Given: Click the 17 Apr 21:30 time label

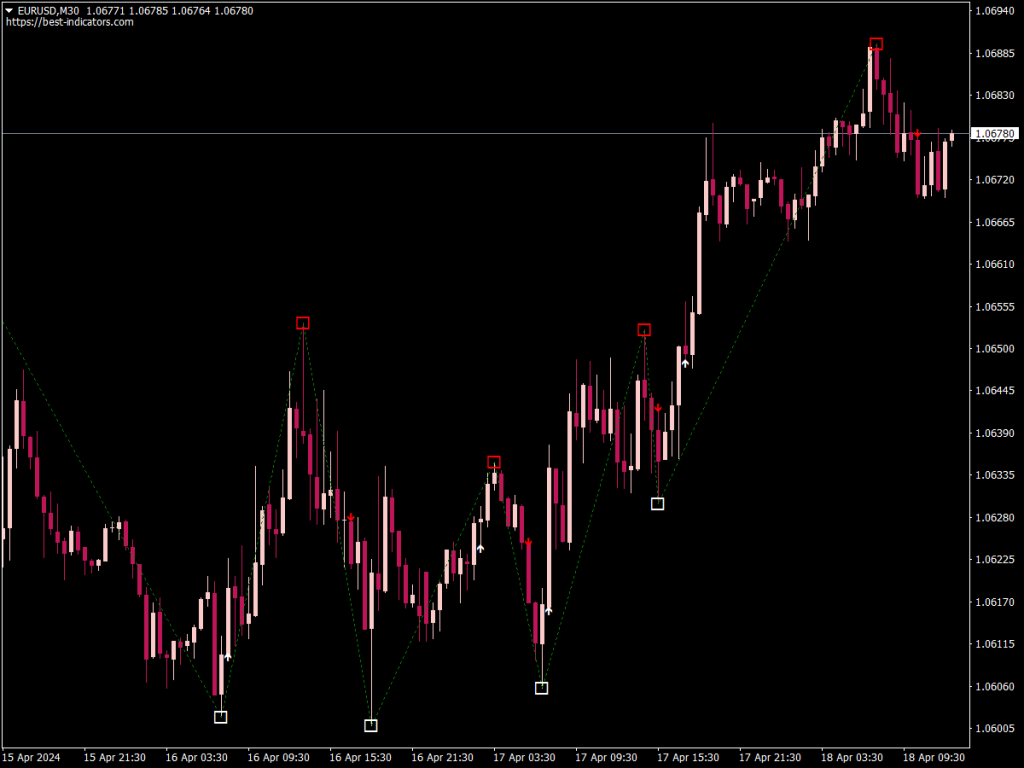Looking at the screenshot, I should pos(770,758).
